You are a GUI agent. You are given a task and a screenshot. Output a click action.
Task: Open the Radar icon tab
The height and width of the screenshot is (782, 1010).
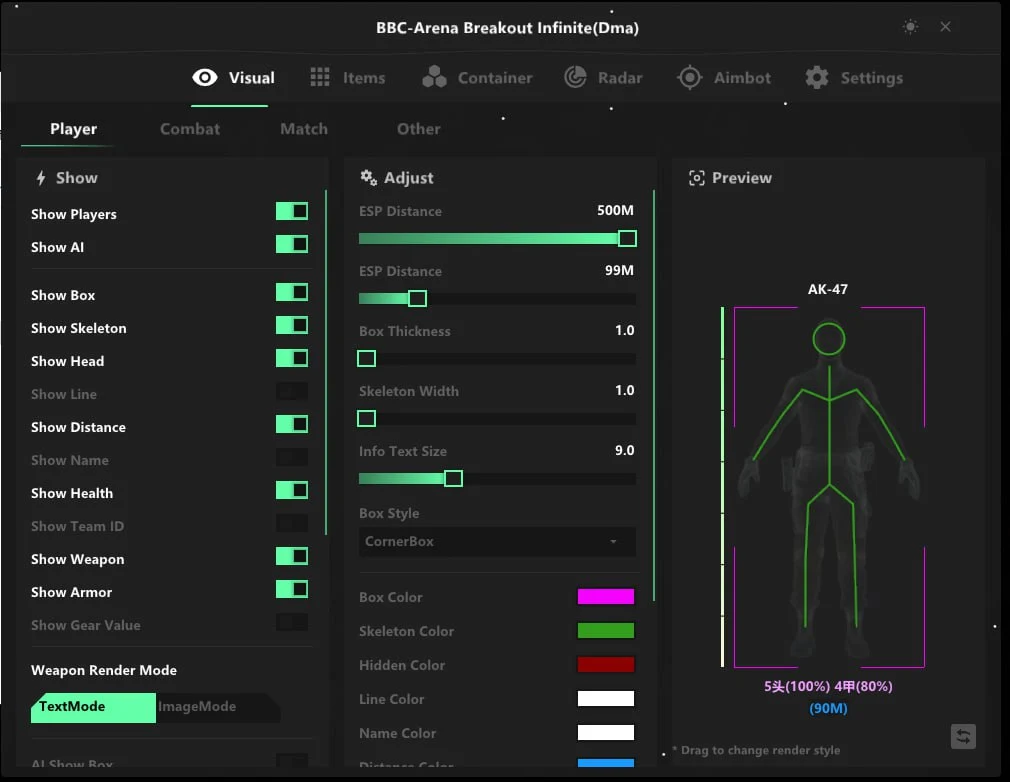575,77
